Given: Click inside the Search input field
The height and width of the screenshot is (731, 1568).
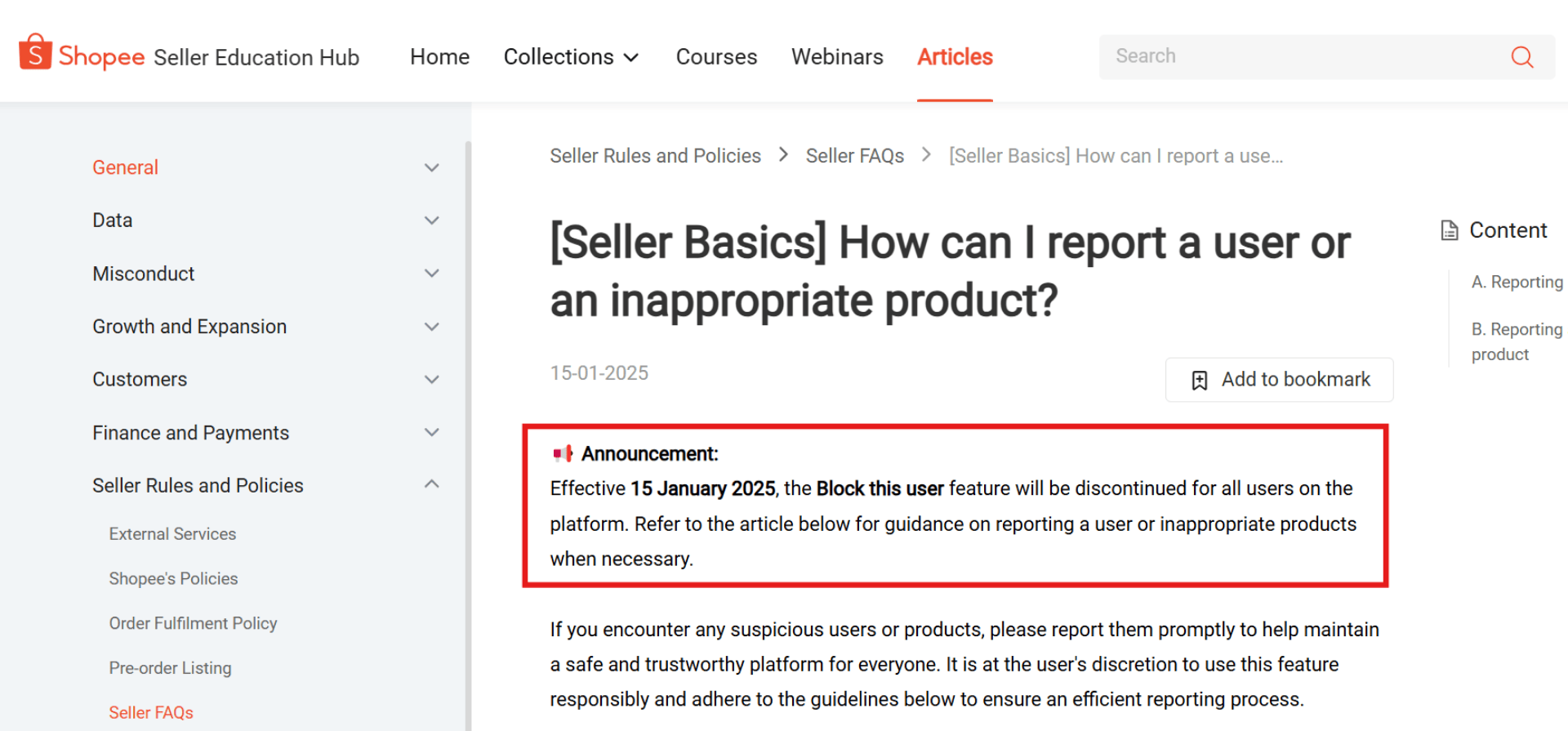Looking at the screenshot, I should click(1298, 56).
